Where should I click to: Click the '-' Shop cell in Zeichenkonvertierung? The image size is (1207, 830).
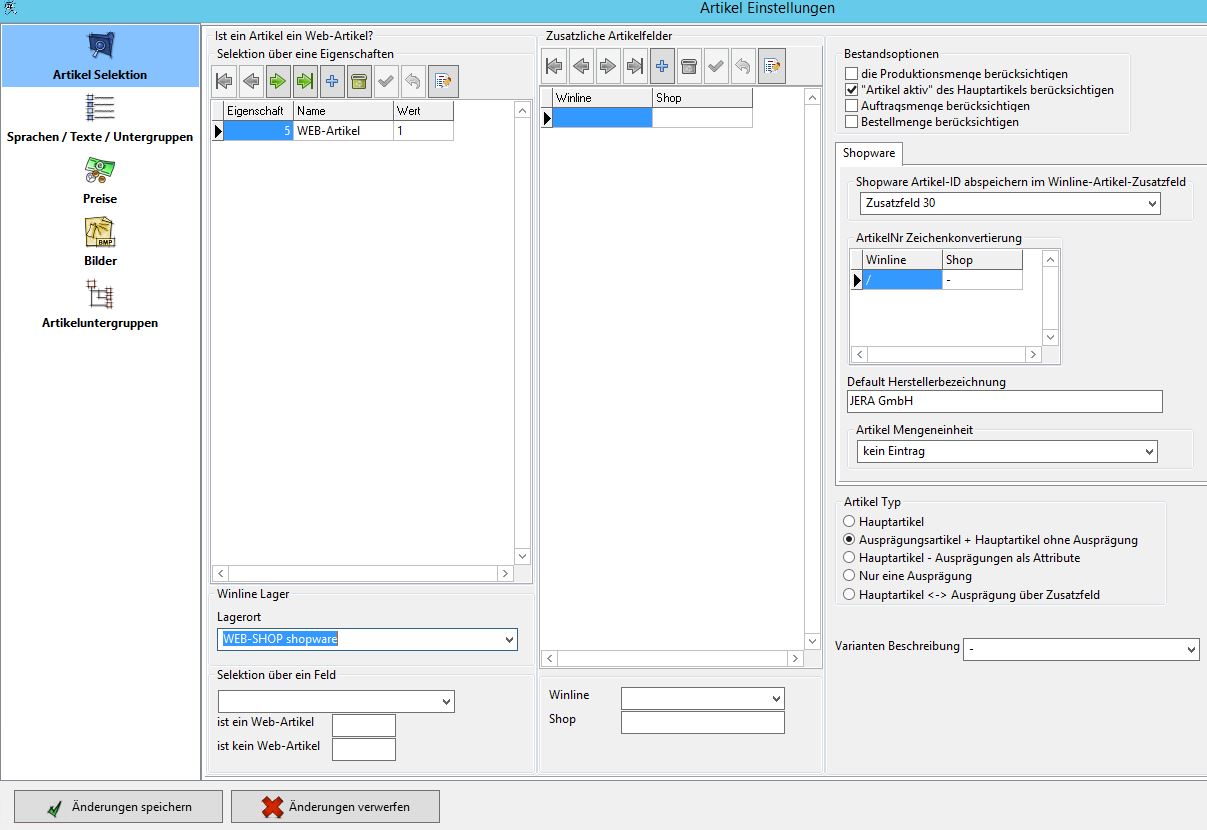(982, 281)
